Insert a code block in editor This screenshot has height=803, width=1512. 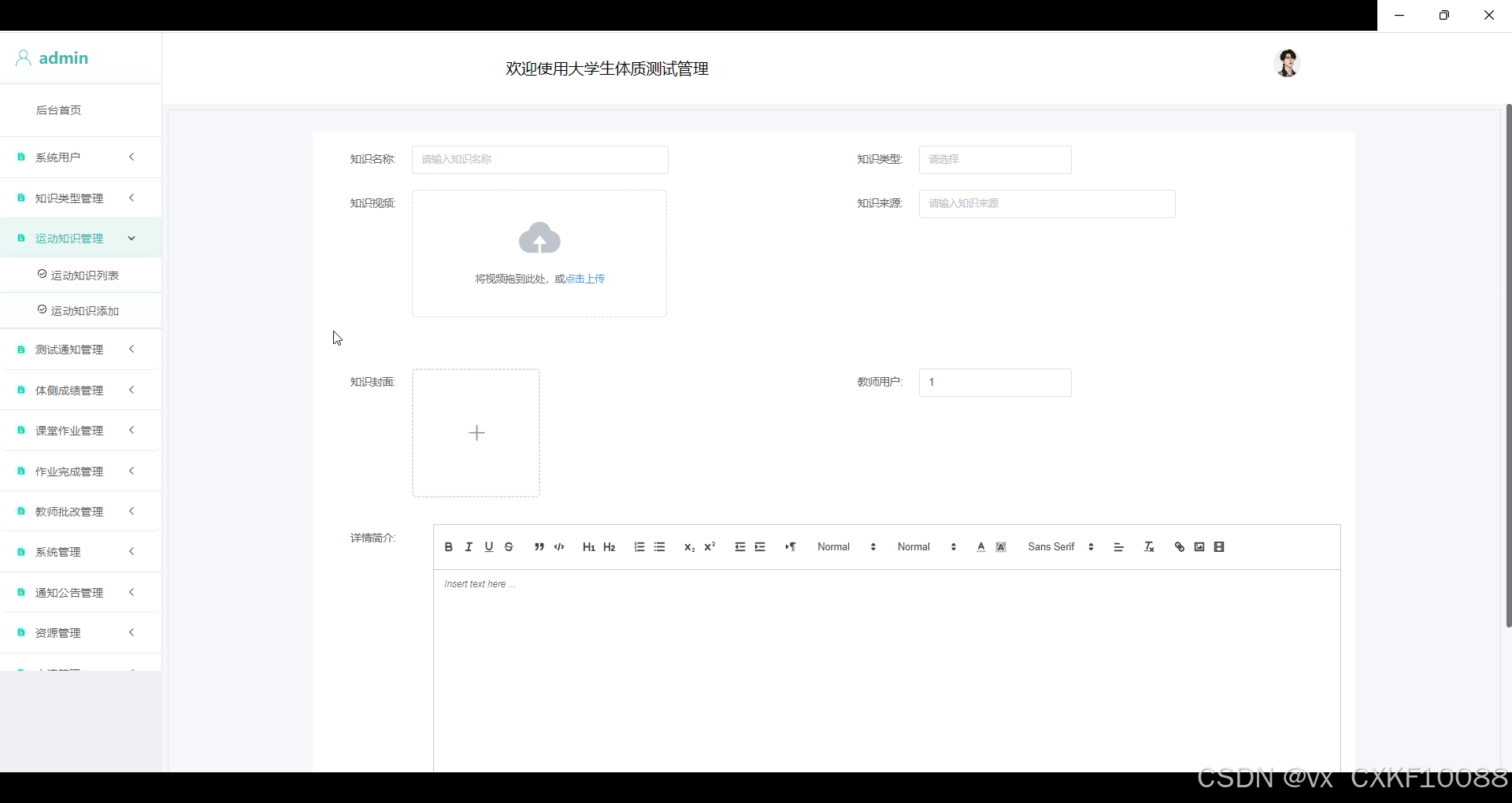[559, 547]
